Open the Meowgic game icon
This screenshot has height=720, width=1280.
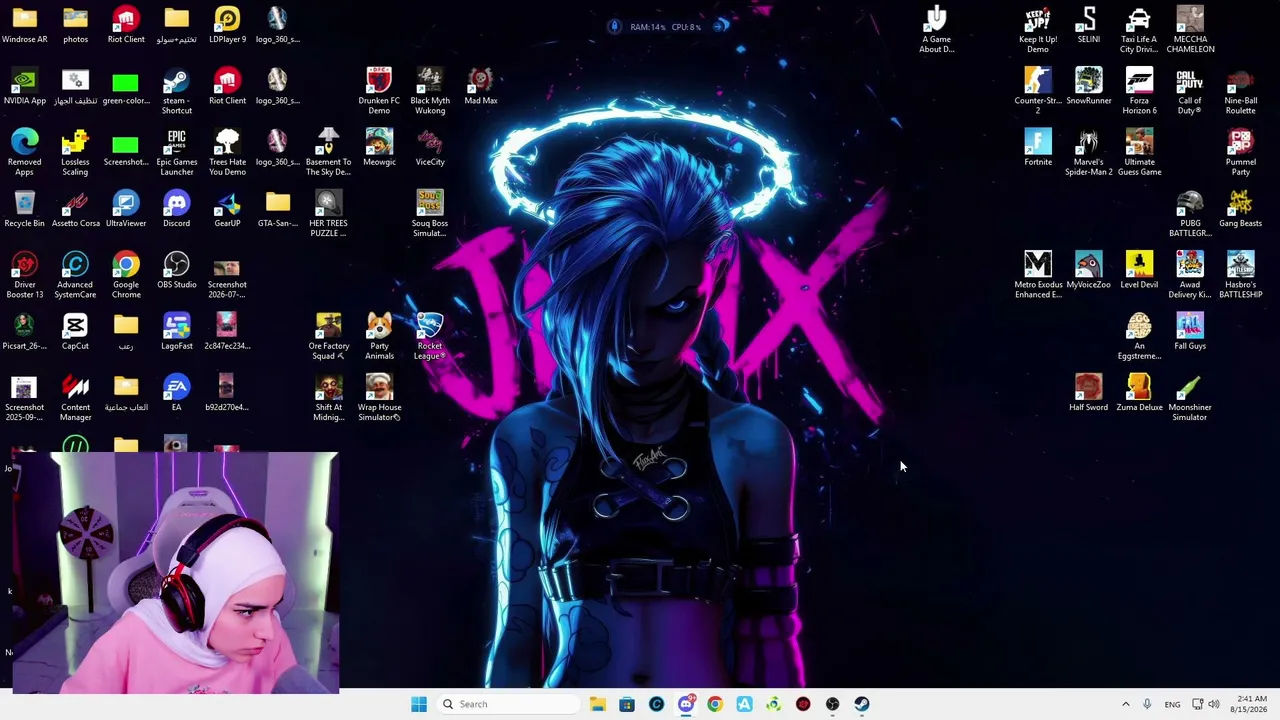(x=379, y=148)
